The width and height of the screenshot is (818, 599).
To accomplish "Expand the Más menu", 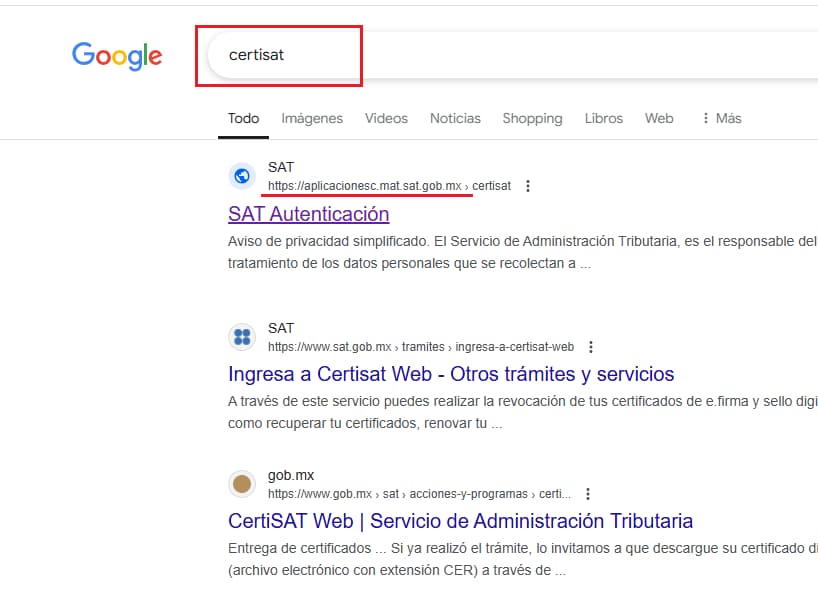I will click(722, 118).
